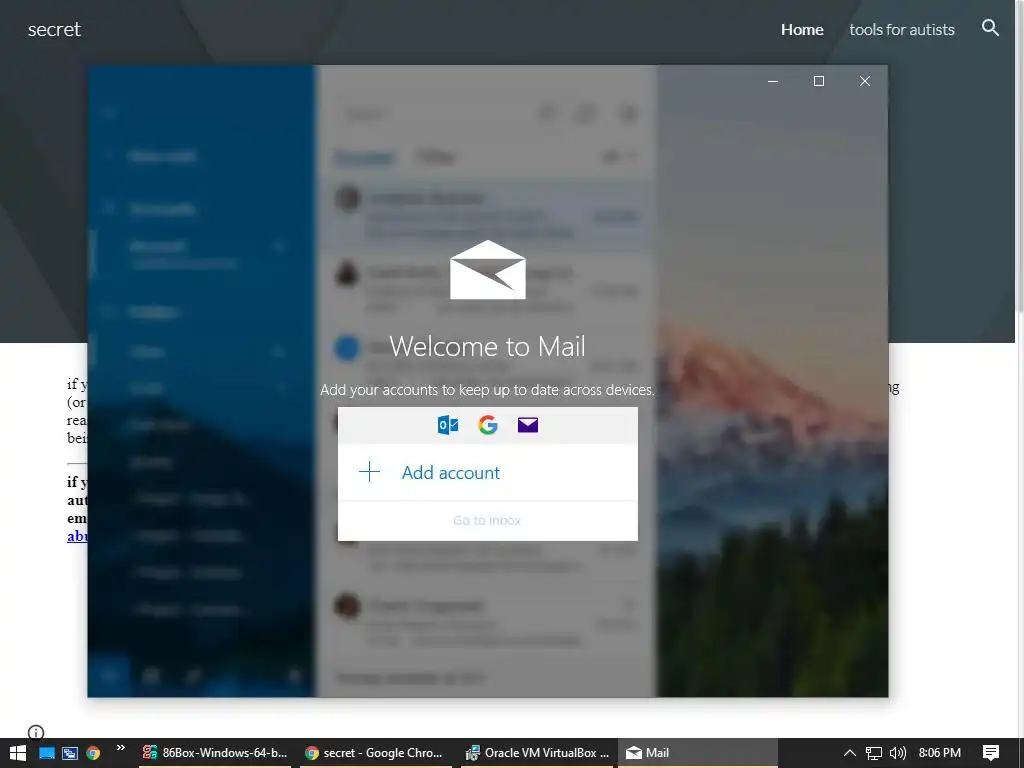Viewport: 1024px width, 768px height.
Task: Switch to 86Box-Windows-64 taskbar item
Action: pos(215,753)
